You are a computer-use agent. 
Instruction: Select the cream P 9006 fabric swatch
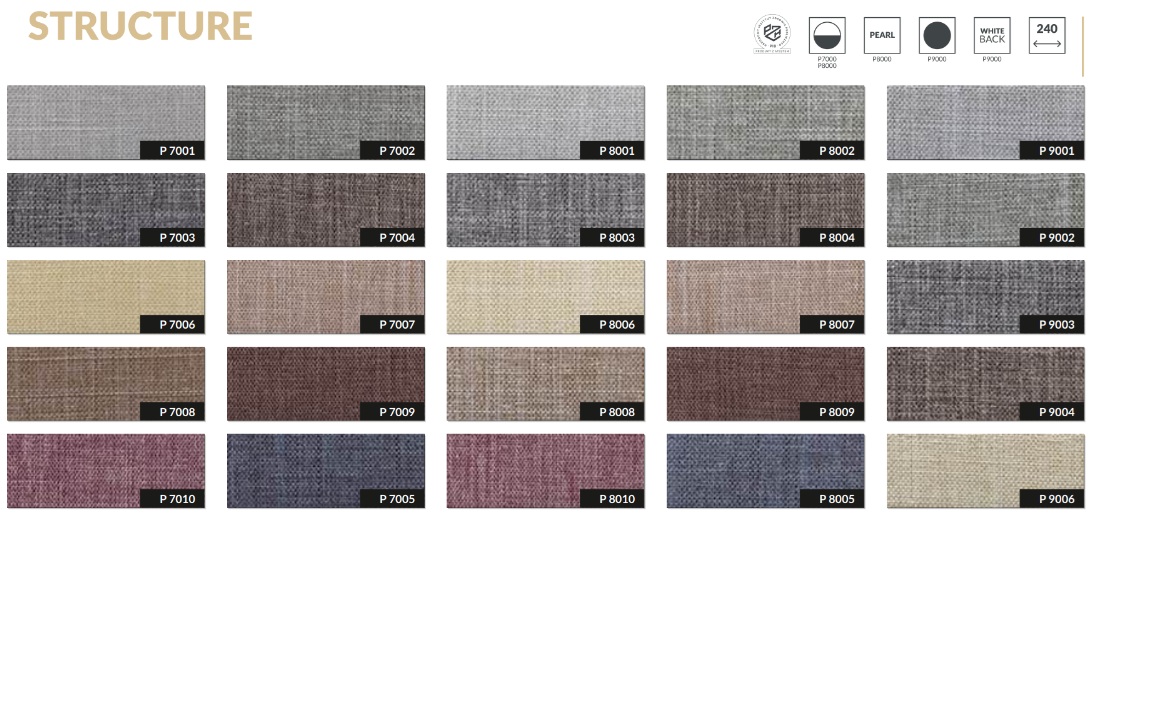[986, 470]
